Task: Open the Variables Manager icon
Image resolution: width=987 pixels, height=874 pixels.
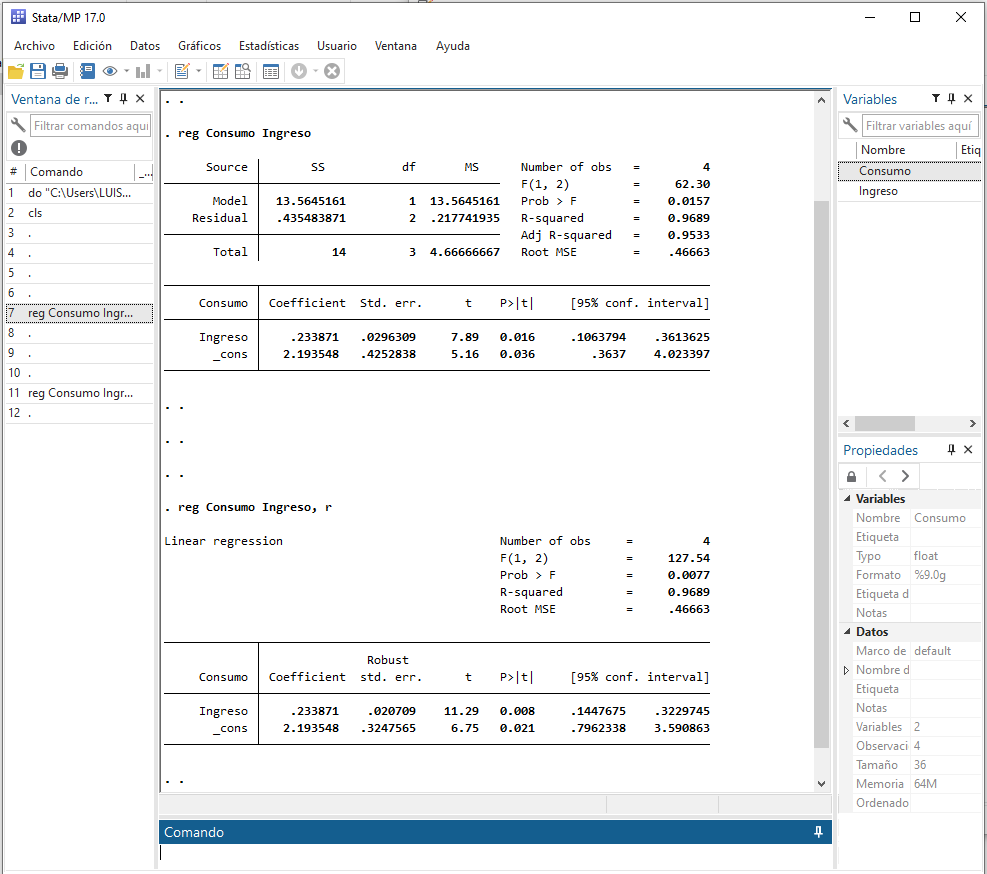Action: [271, 71]
